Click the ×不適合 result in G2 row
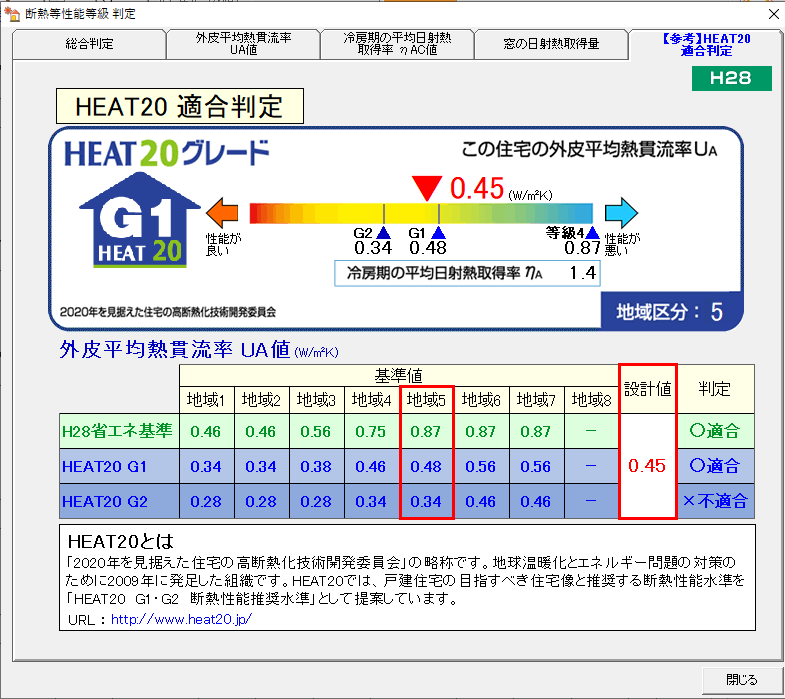The height and width of the screenshot is (699, 785). pos(715,501)
